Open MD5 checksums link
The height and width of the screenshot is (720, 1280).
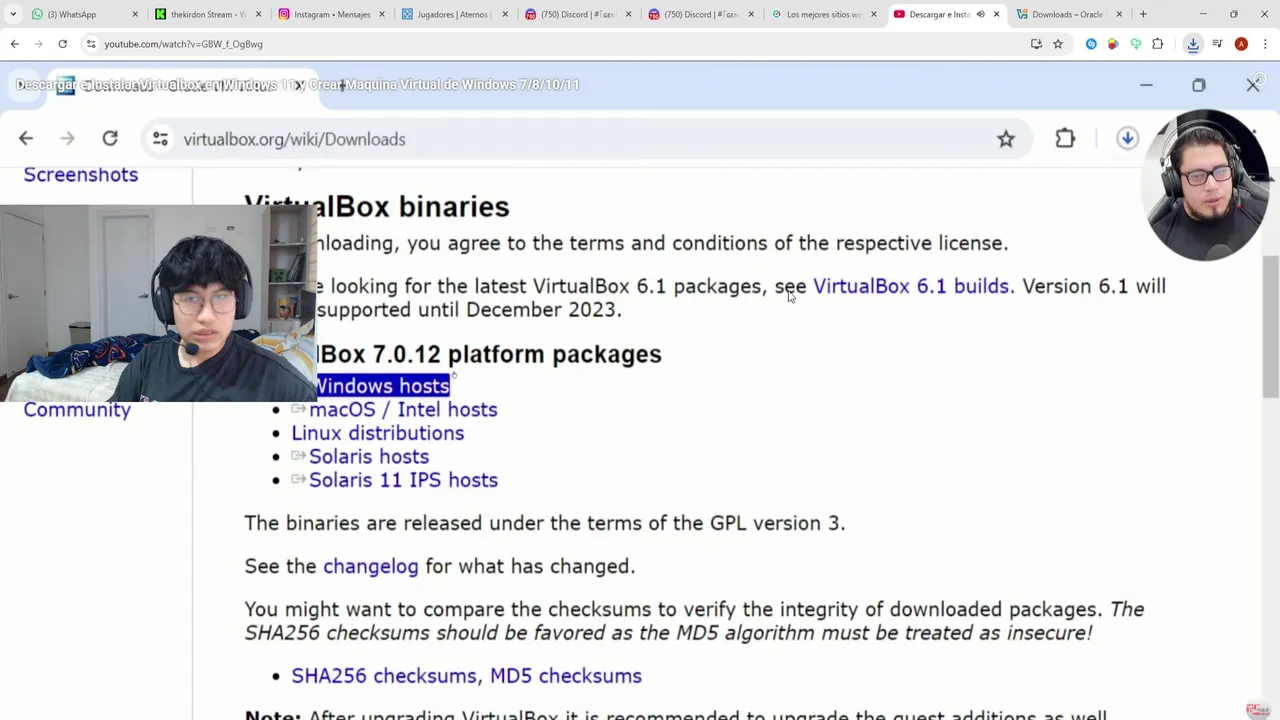[x=566, y=676]
